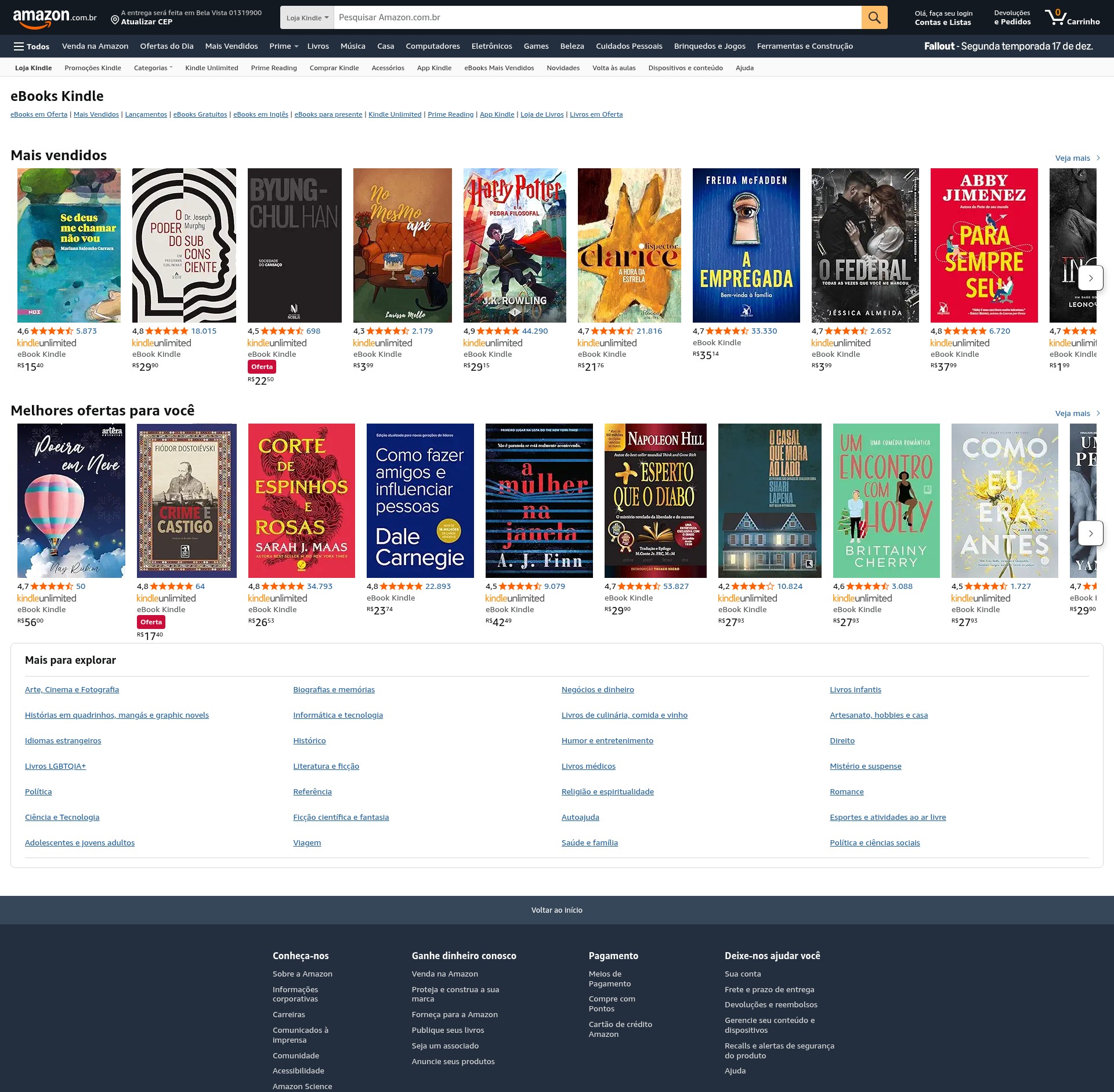Click eBooks Gratuitos link

pyautogui.click(x=200, y=114)
